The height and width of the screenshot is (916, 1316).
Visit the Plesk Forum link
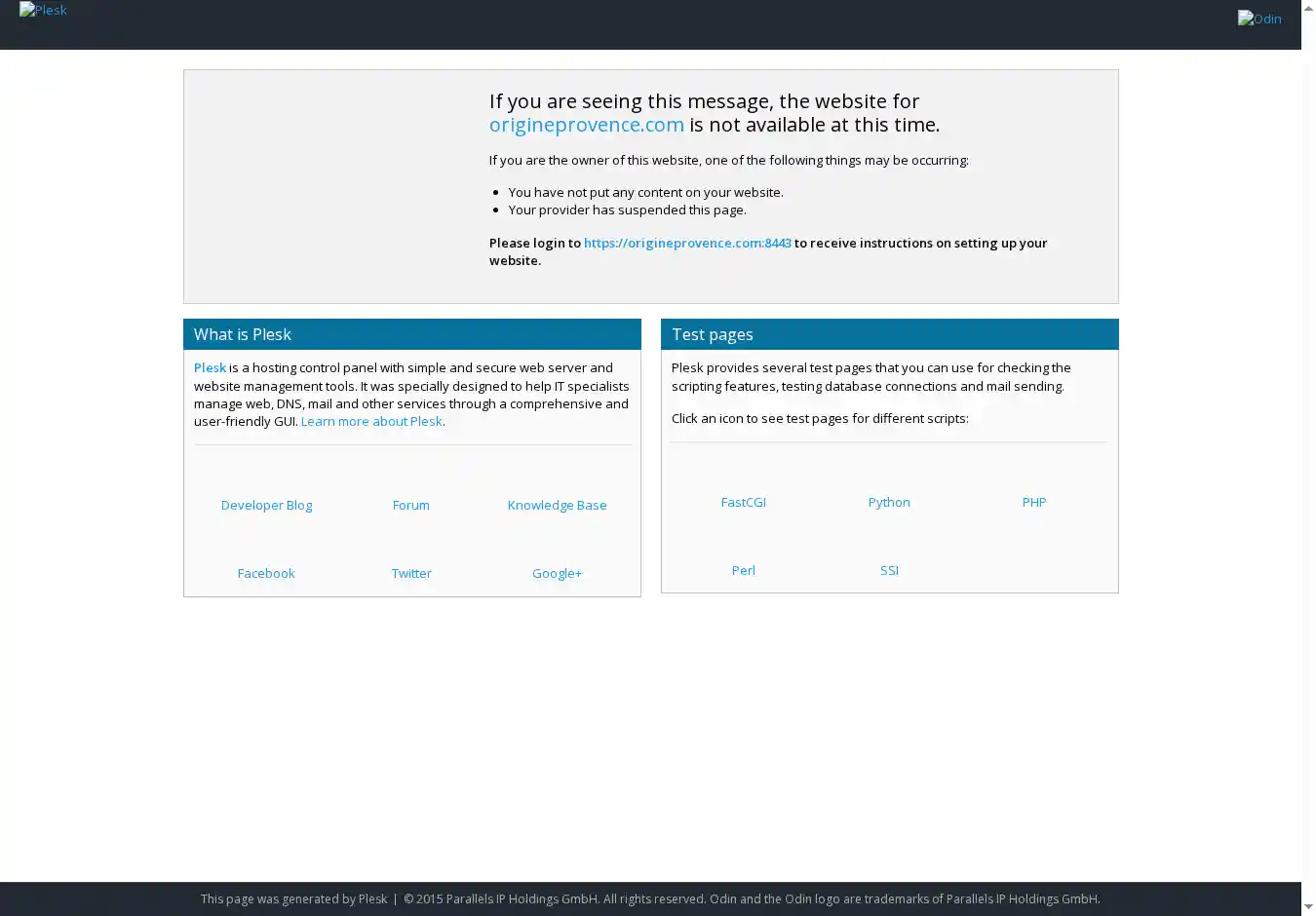pyautogui.click(x=410, y=505)
